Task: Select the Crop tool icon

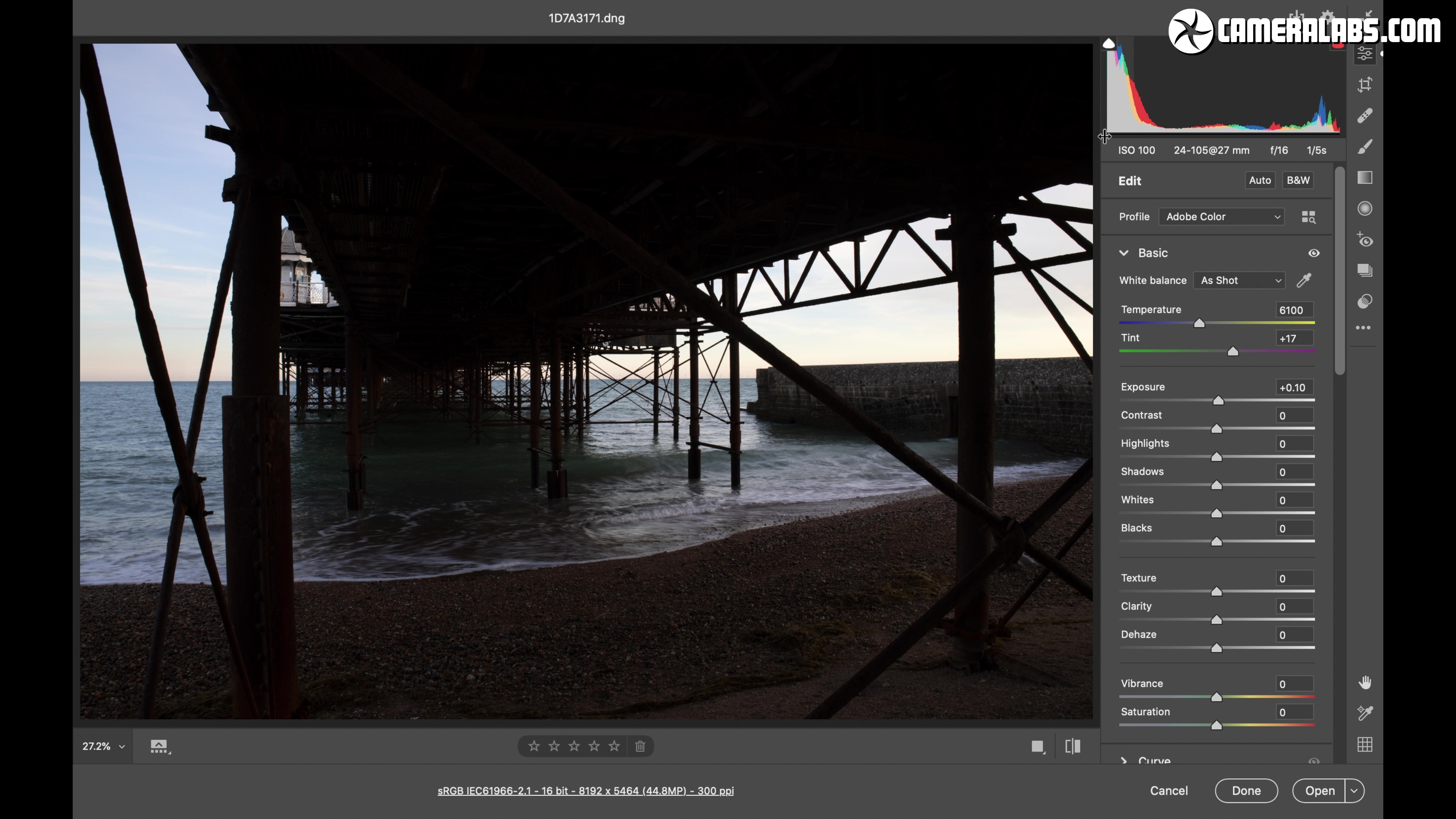Action: click(1365, 85)
